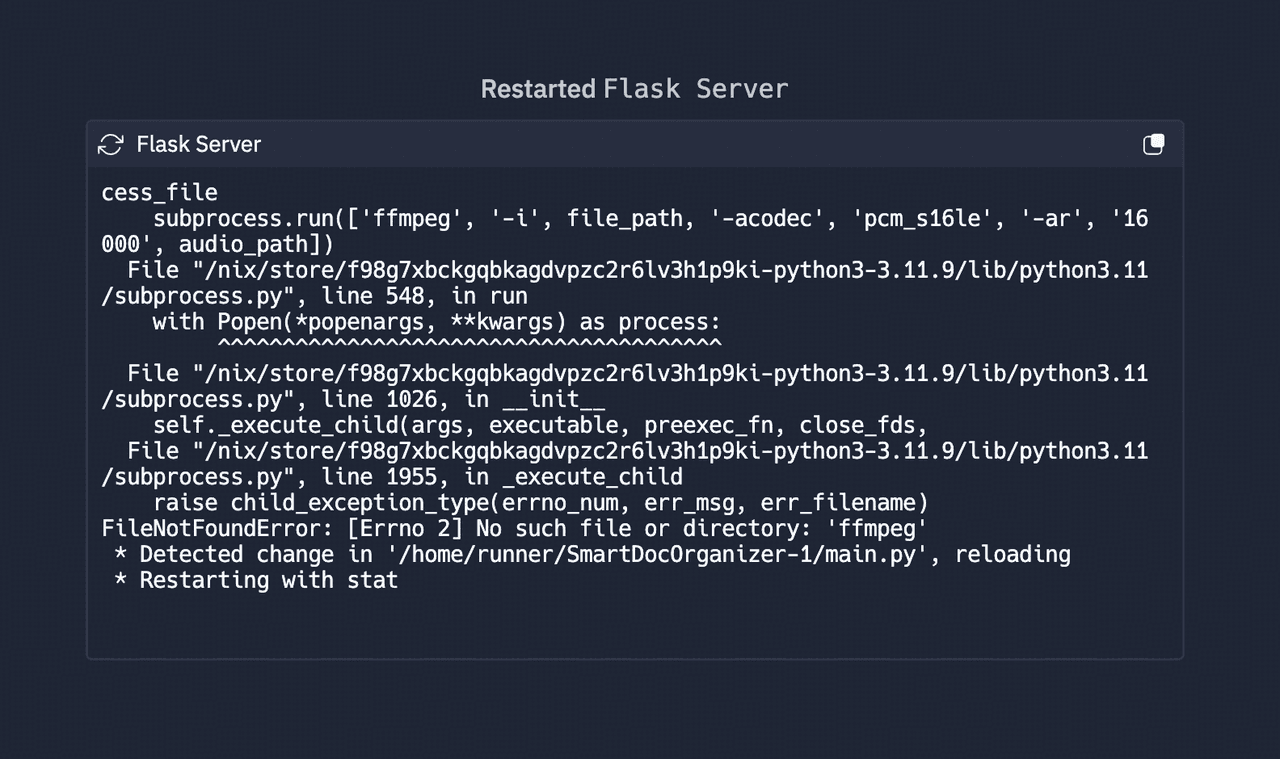Click the "000', audio_path])" continuation line
1280x759 pixels.
(217, 244)
